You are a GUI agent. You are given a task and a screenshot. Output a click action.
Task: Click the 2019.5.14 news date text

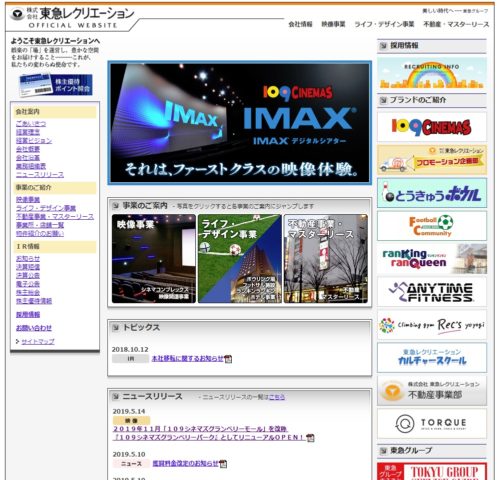tap(129, 411)
